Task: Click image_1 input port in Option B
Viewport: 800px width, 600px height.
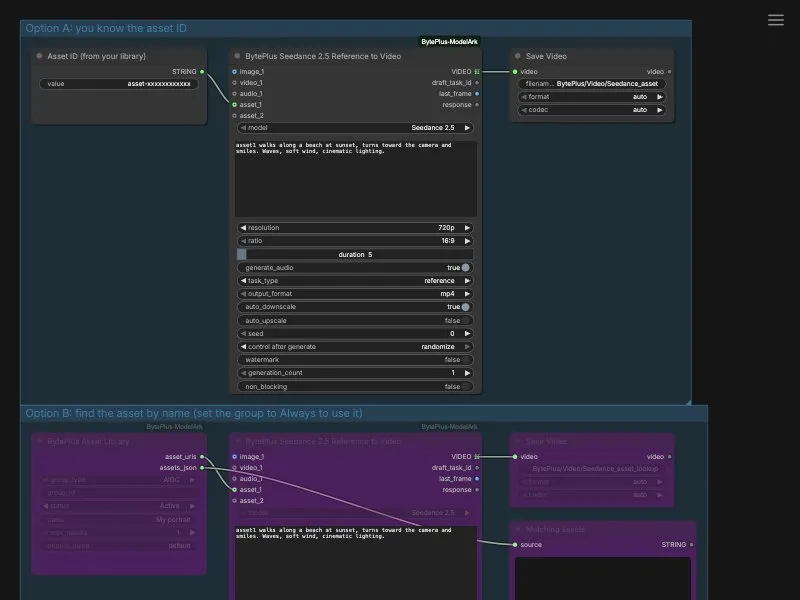Action: [x=234, y=457]
